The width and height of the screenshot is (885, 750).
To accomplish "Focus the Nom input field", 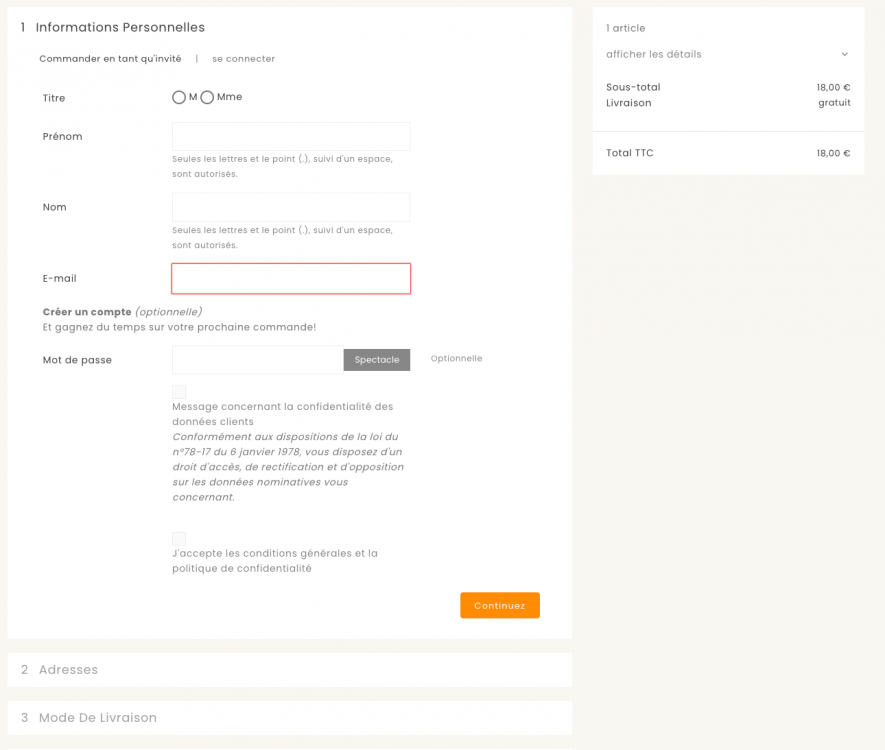I will [x=291, y=207].
